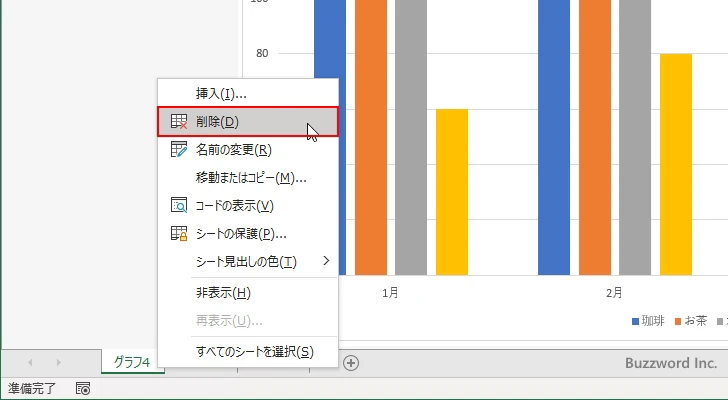
Task: Choose 移動またはコピー(M)... menu entry
Action: click(x=248, y=178)
